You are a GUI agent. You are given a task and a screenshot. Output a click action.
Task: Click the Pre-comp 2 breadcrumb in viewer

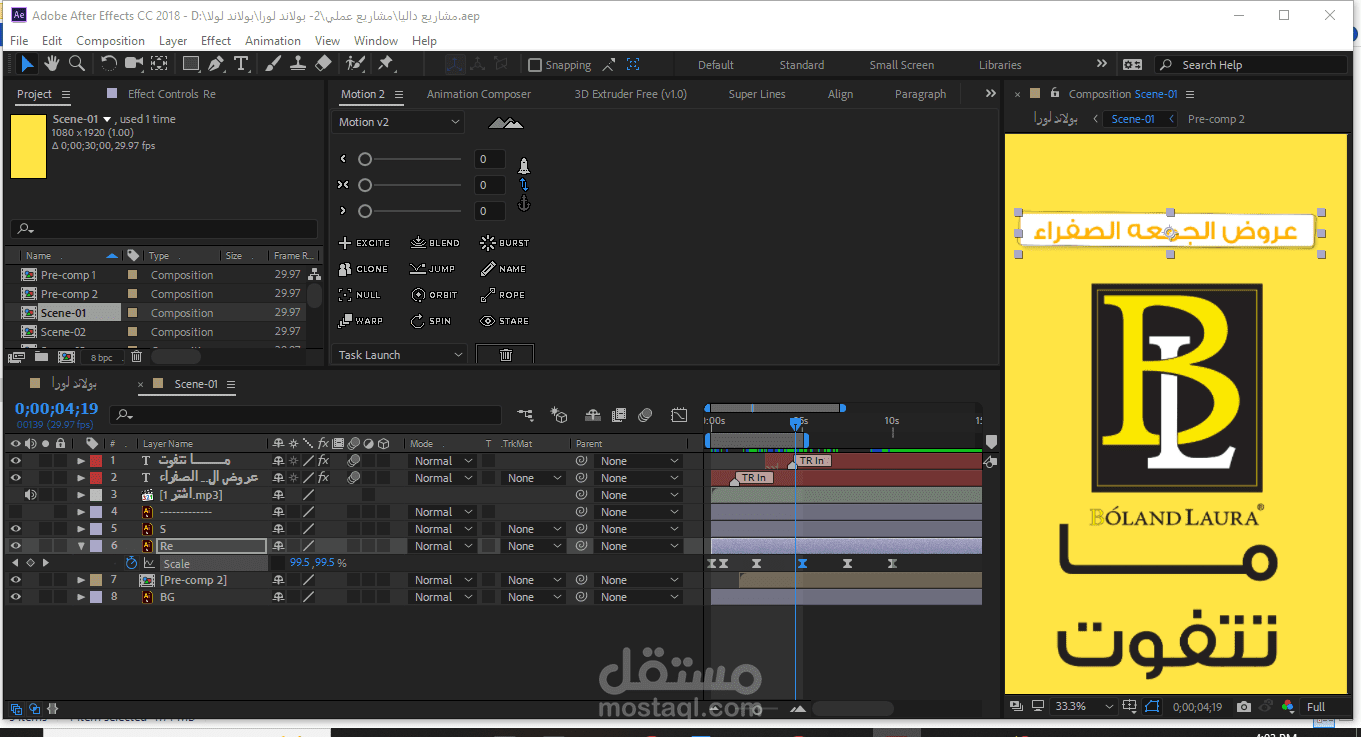coord(1216,119)
